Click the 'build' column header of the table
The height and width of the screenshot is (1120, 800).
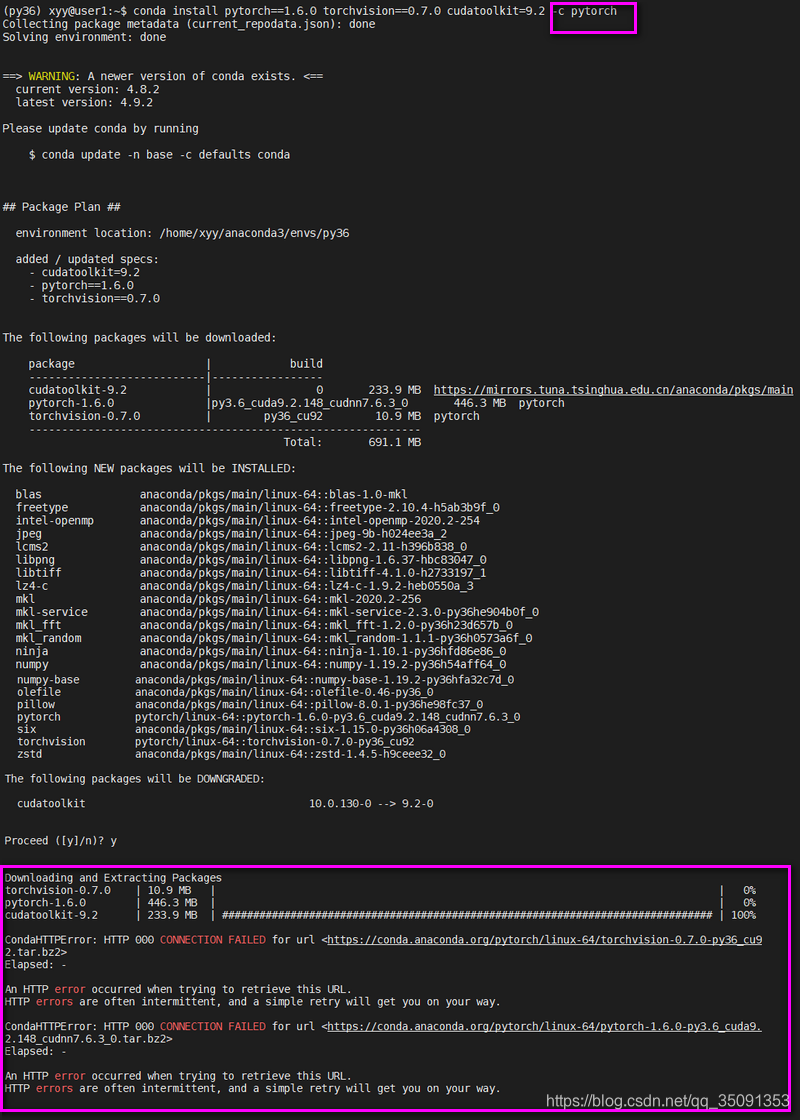coord(306,364)
